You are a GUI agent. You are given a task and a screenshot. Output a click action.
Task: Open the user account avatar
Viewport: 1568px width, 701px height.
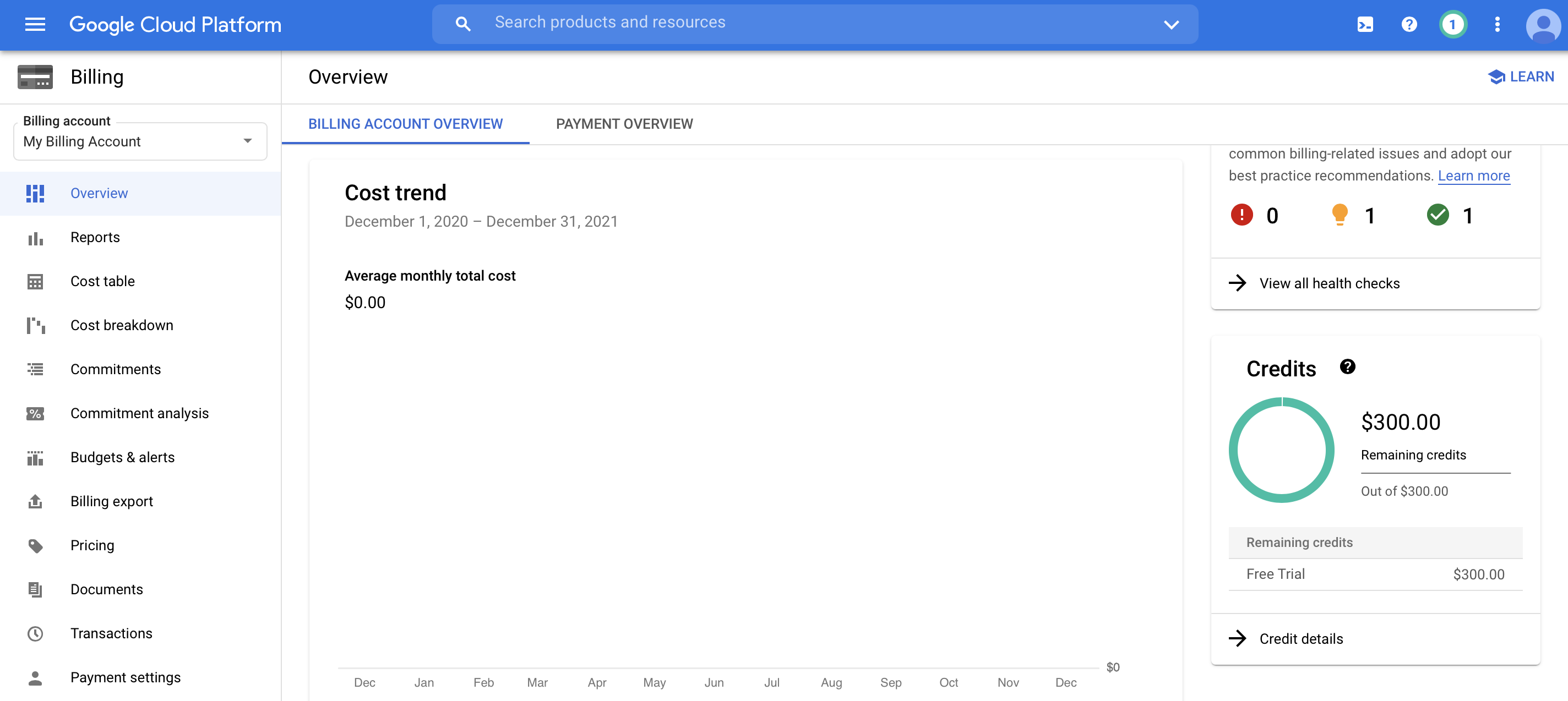(x=1543, y=25)
